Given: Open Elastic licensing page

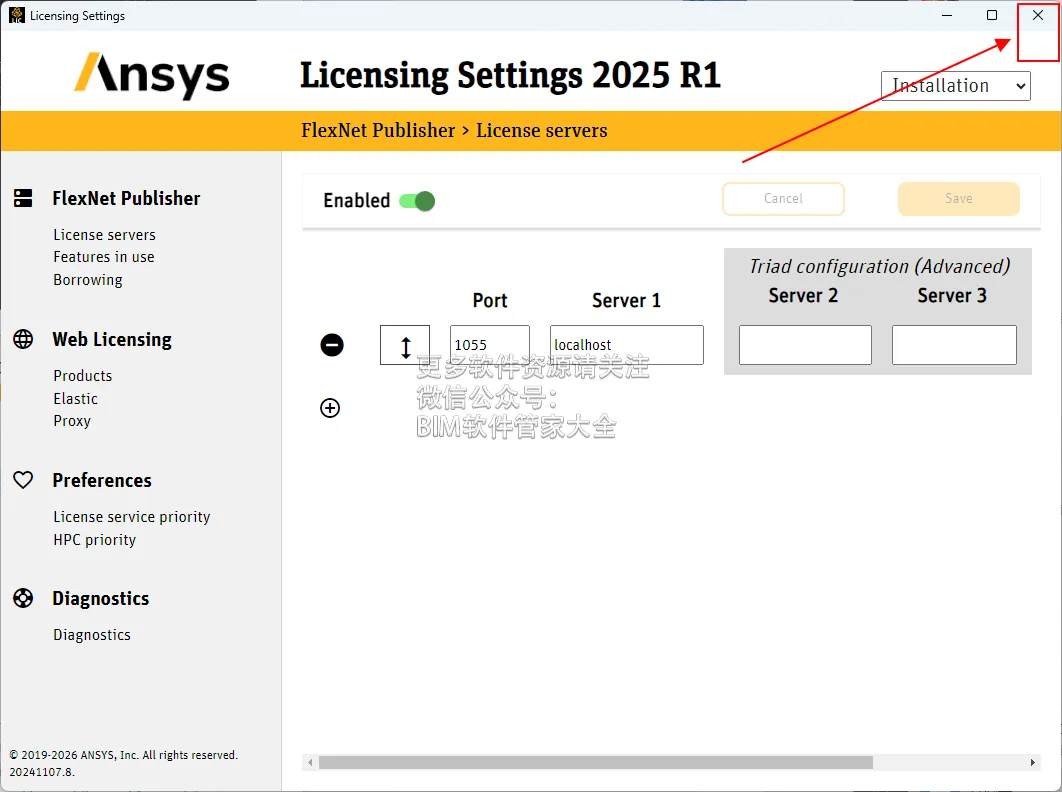Looking at the screenshot, I should tap(75, 398).
